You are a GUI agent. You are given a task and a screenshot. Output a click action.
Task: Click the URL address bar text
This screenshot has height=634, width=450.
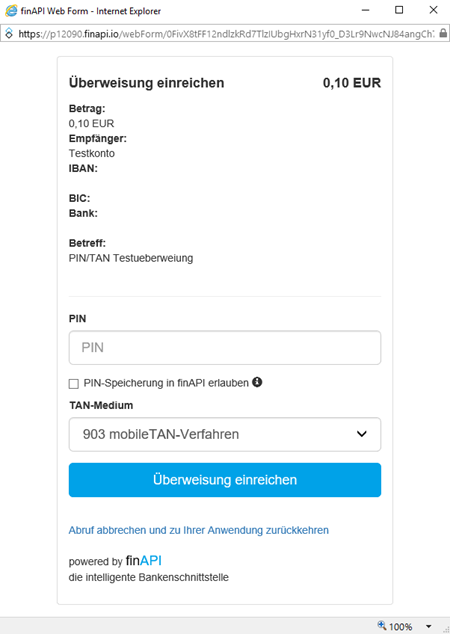(x=226, y=34)
